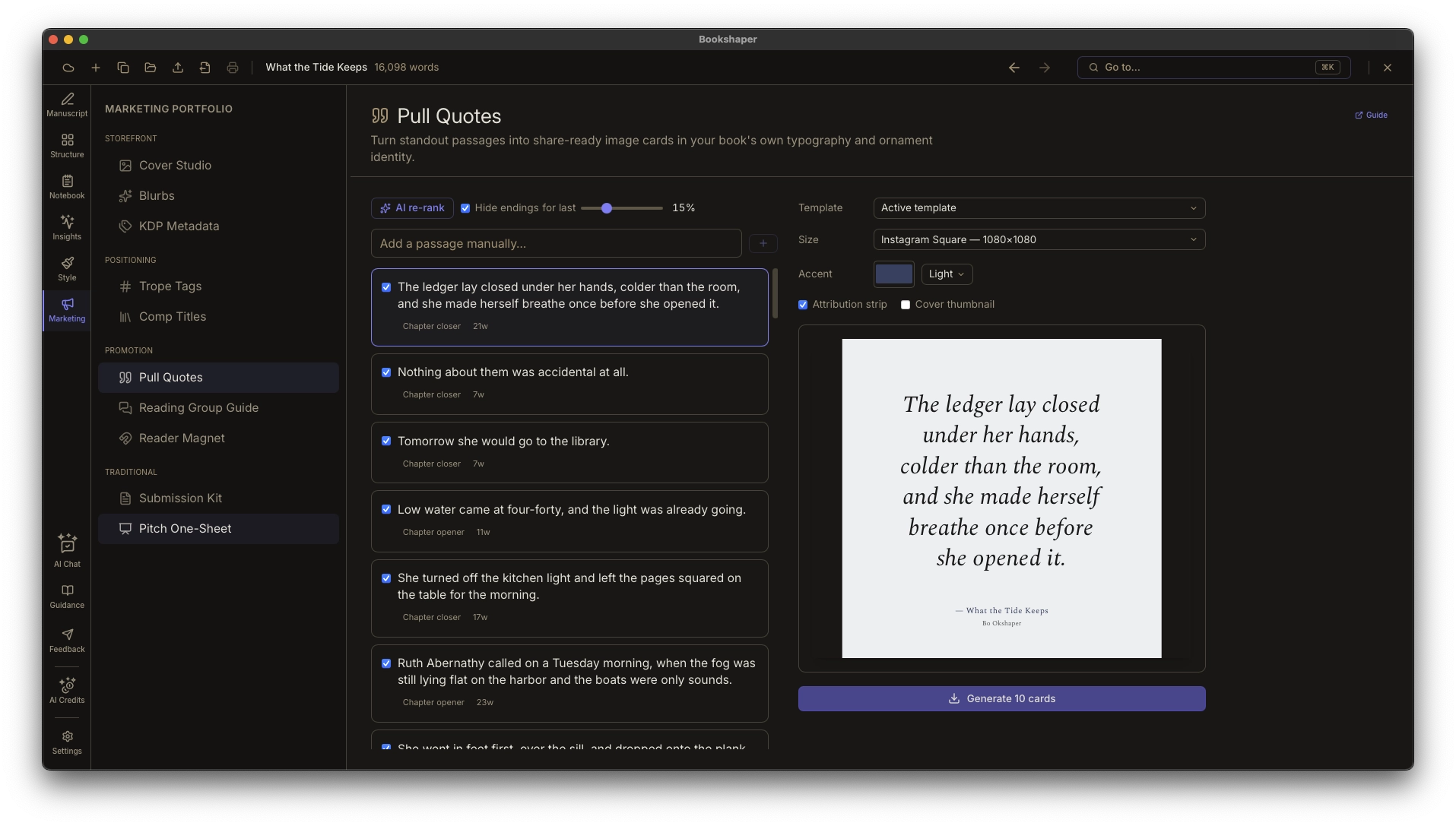Click the plus new document icon

coord(96,68)
